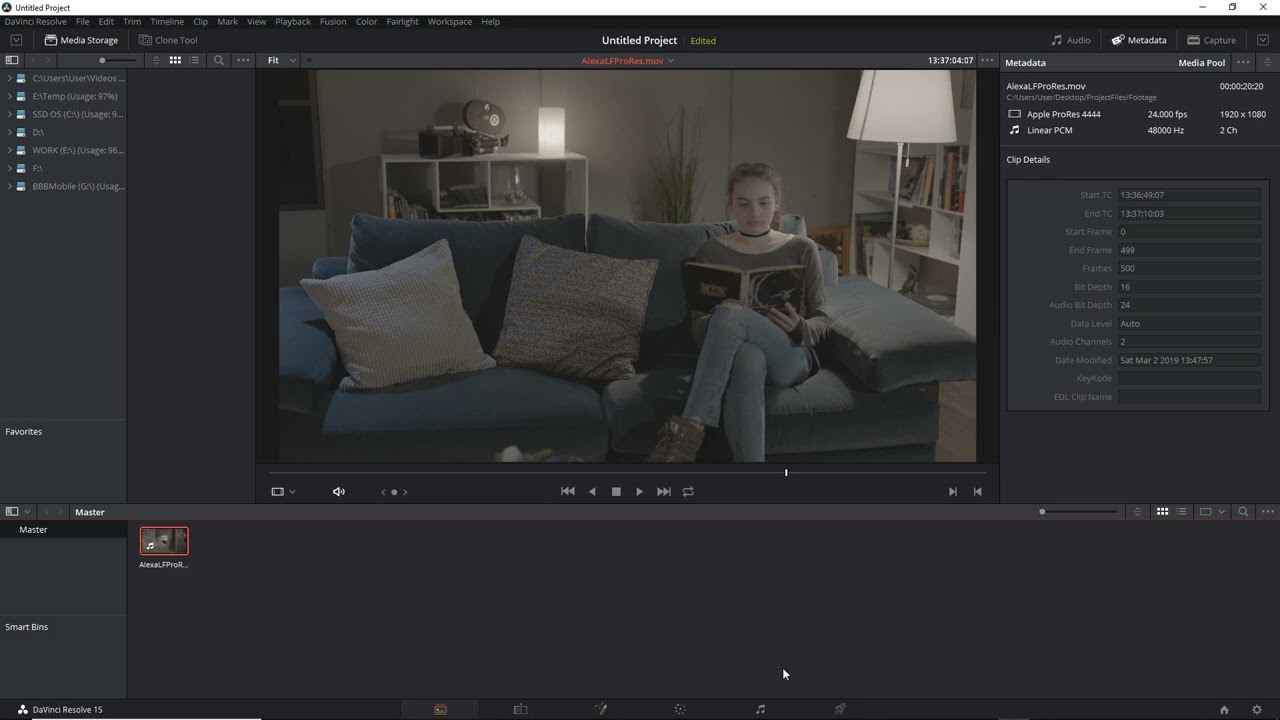Click the EDL Clip Name field
This screenshot has height=720, width=1280.
pyautogui.click(x=1189, y=397)
